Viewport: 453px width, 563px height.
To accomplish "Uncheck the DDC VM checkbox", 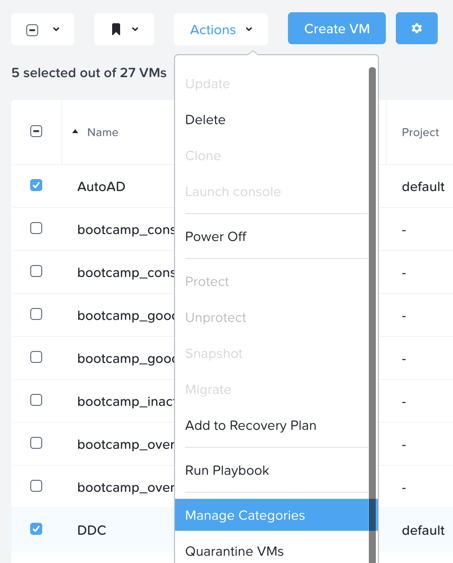I will point(36,529).
